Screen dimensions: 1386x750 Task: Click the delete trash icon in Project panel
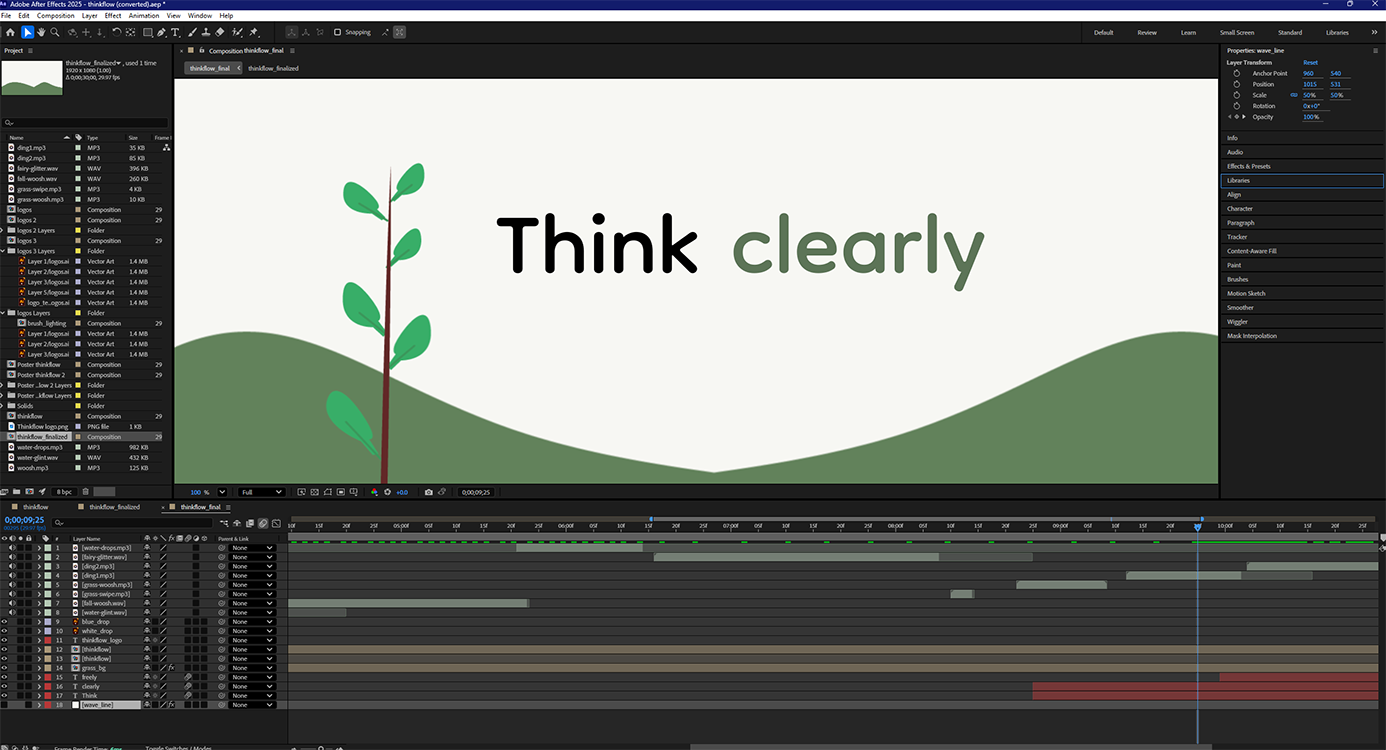tap(85, 491)
